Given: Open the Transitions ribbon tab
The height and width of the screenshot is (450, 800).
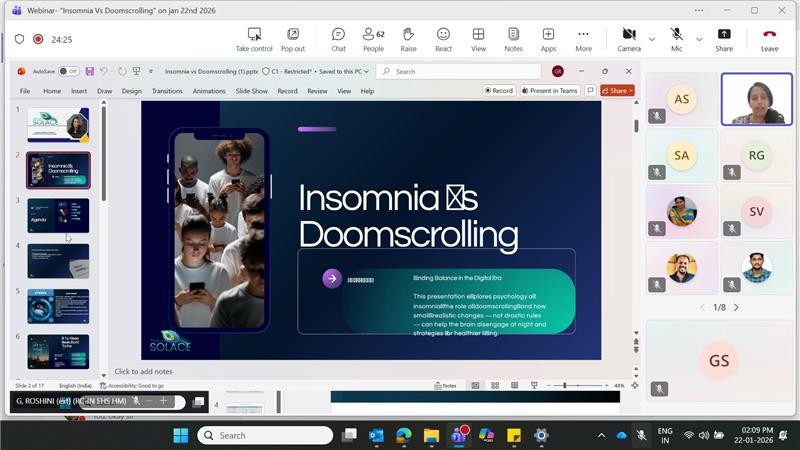Looking at the screenshot, I should click(x=167, y=91).
